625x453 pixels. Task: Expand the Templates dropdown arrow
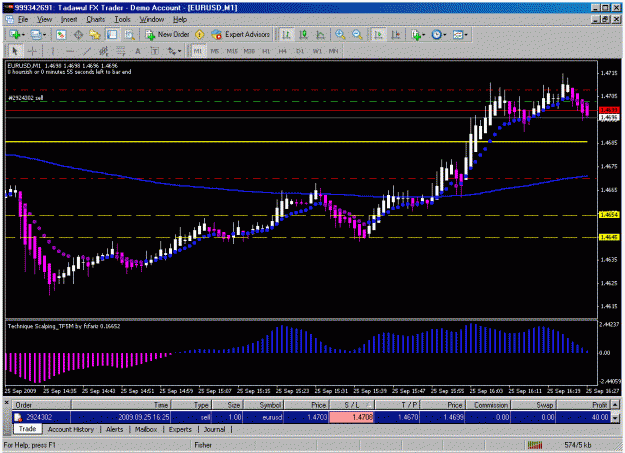pyautogui.click(x=465, y=35)
